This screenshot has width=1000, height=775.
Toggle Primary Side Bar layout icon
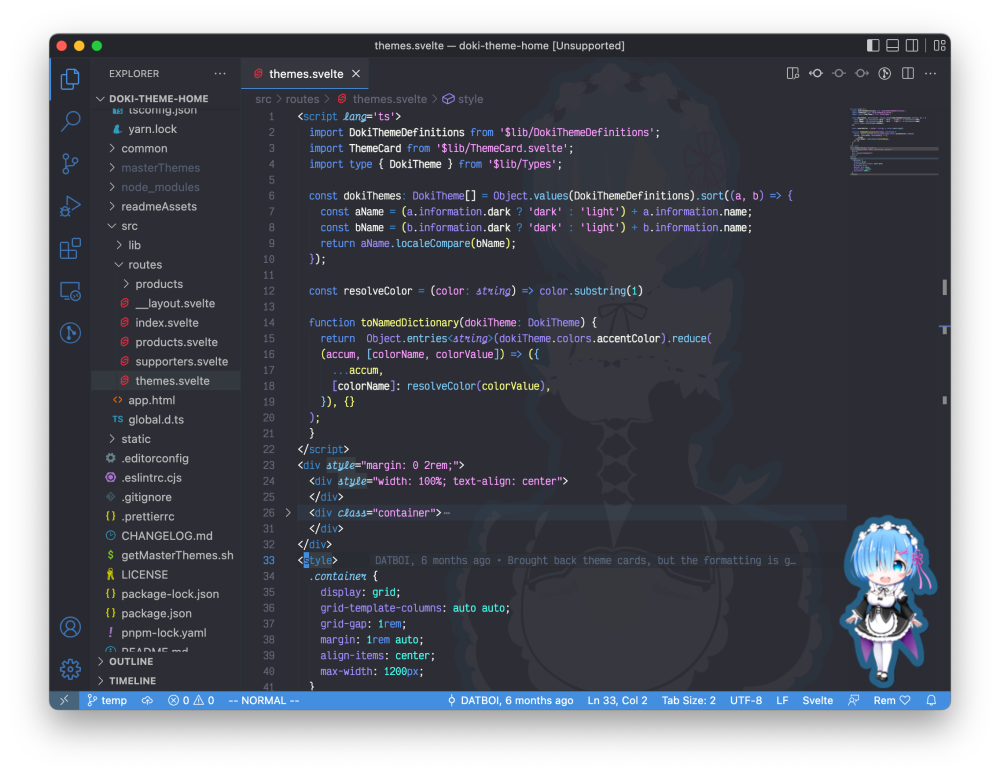coord(873,45)
